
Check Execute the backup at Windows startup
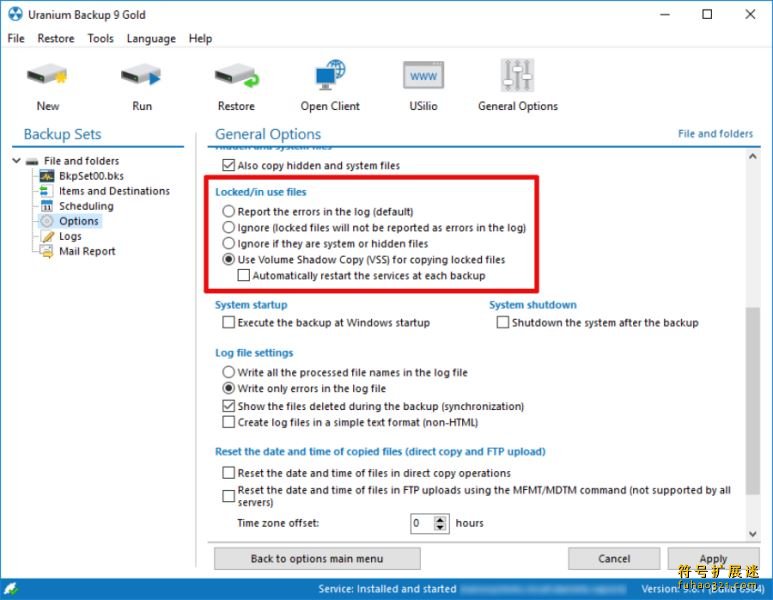[228, 322]
